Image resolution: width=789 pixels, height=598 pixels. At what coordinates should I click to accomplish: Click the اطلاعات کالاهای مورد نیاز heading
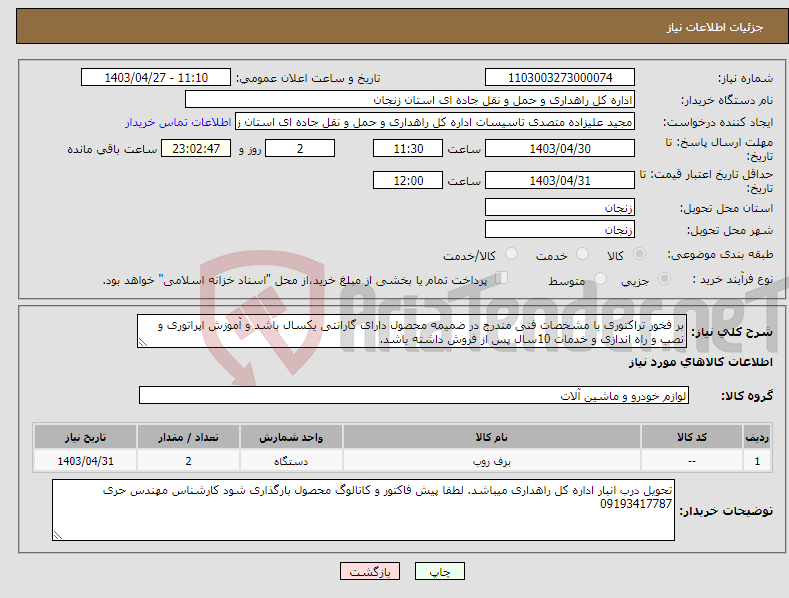700,362
